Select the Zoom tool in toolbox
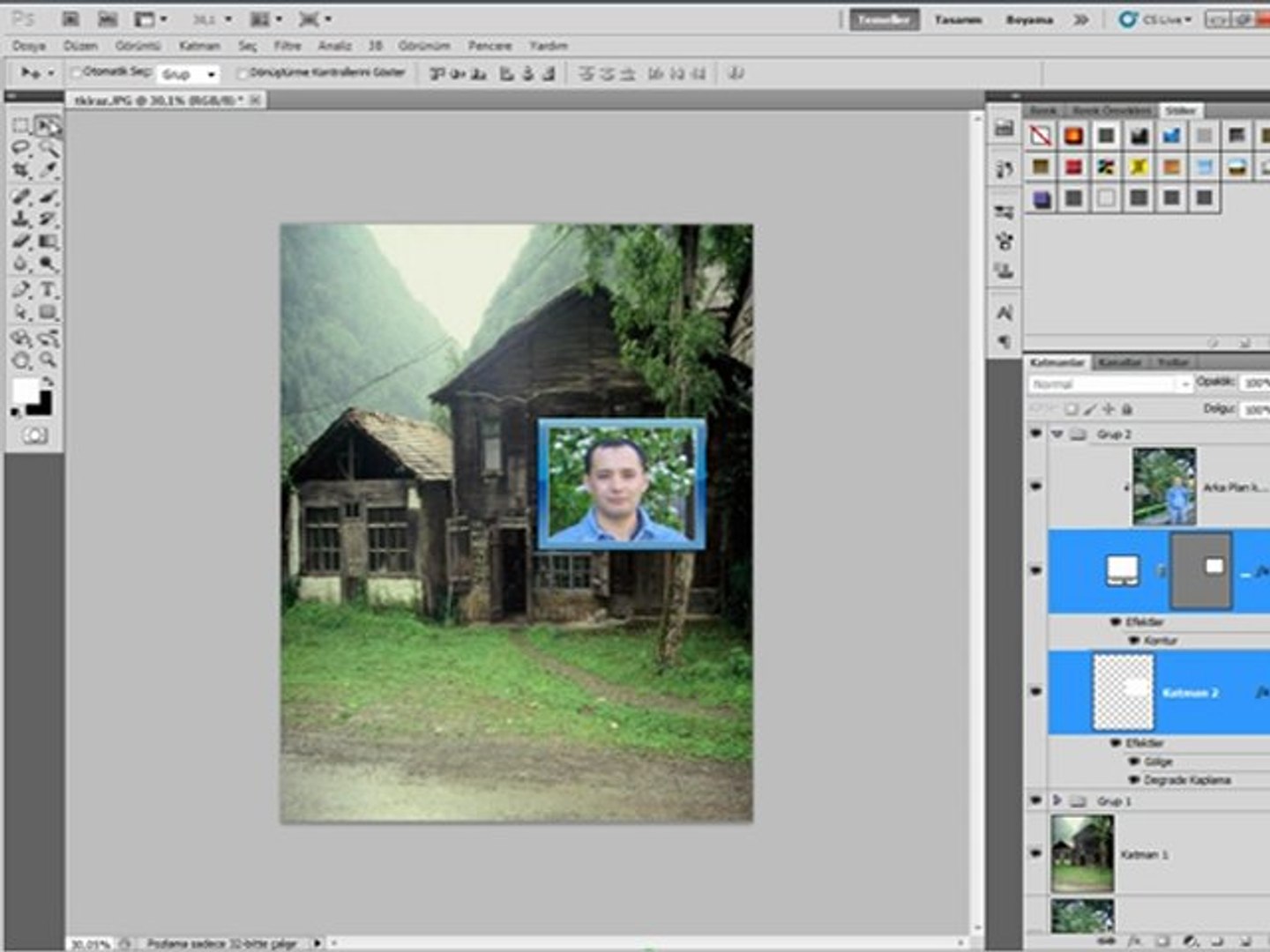1270x952 pixels. 48,361
